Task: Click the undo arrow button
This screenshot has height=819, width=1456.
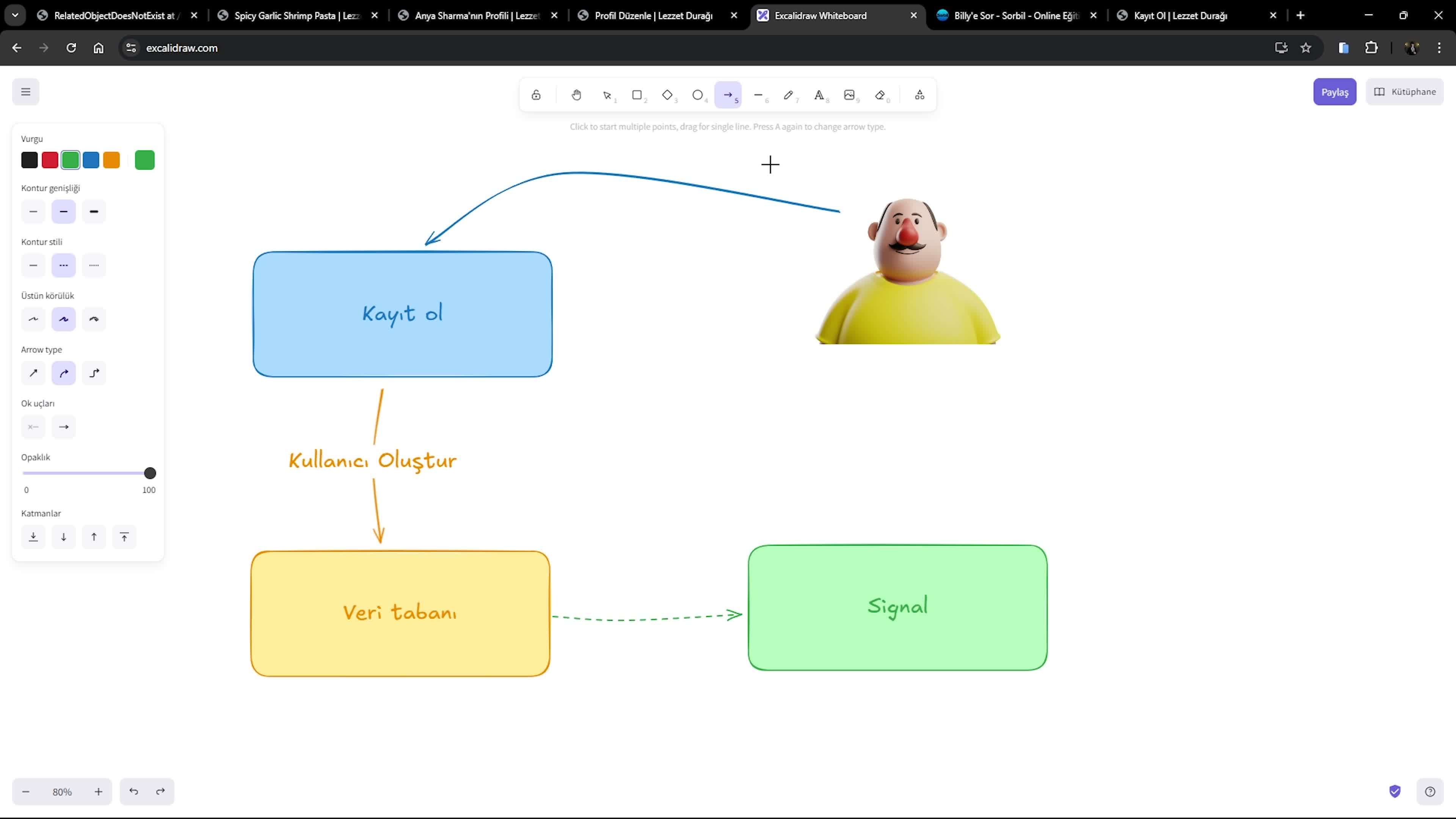Action: tap(133, 791)
